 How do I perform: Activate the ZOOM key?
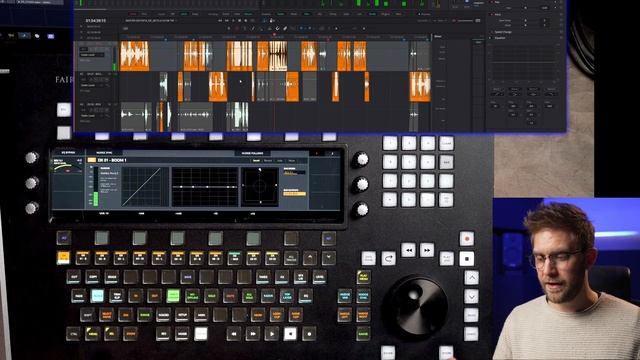pos(130,334)
